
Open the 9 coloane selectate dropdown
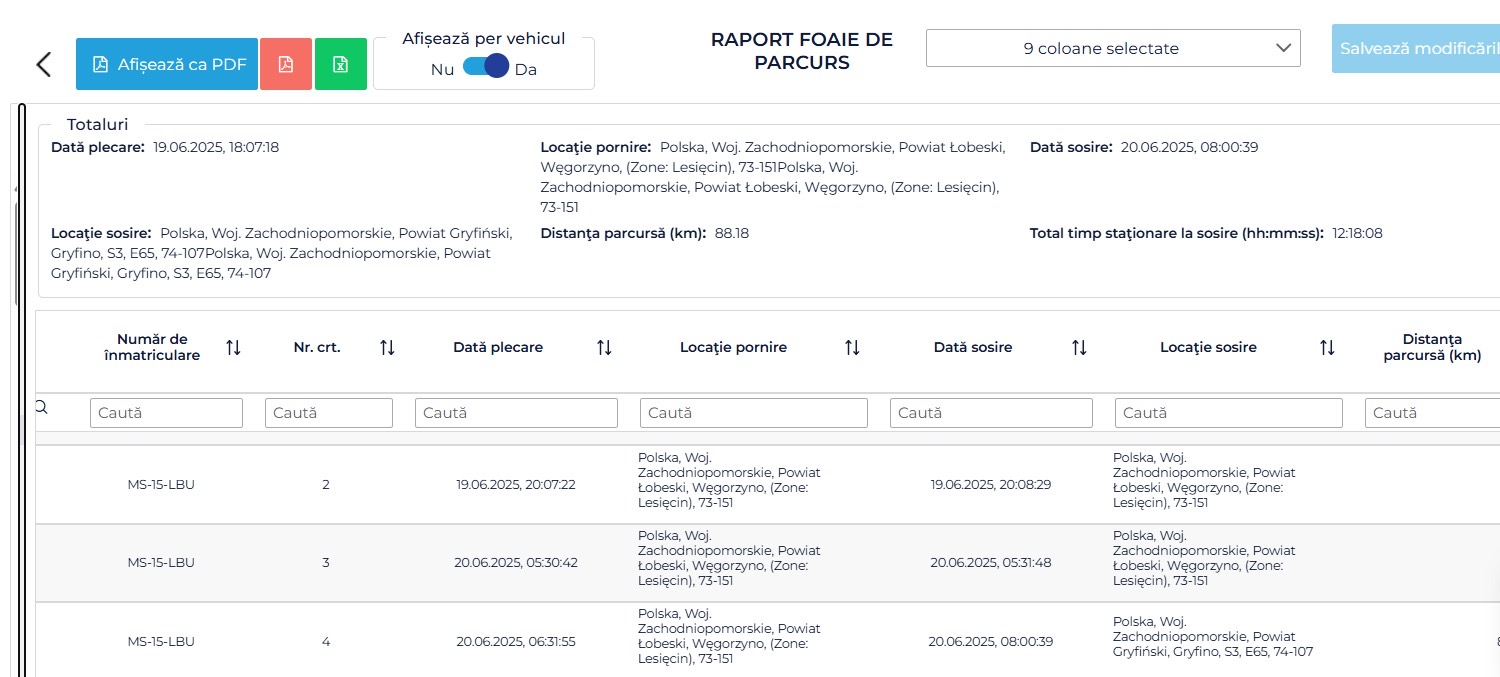click(1112, 48)
